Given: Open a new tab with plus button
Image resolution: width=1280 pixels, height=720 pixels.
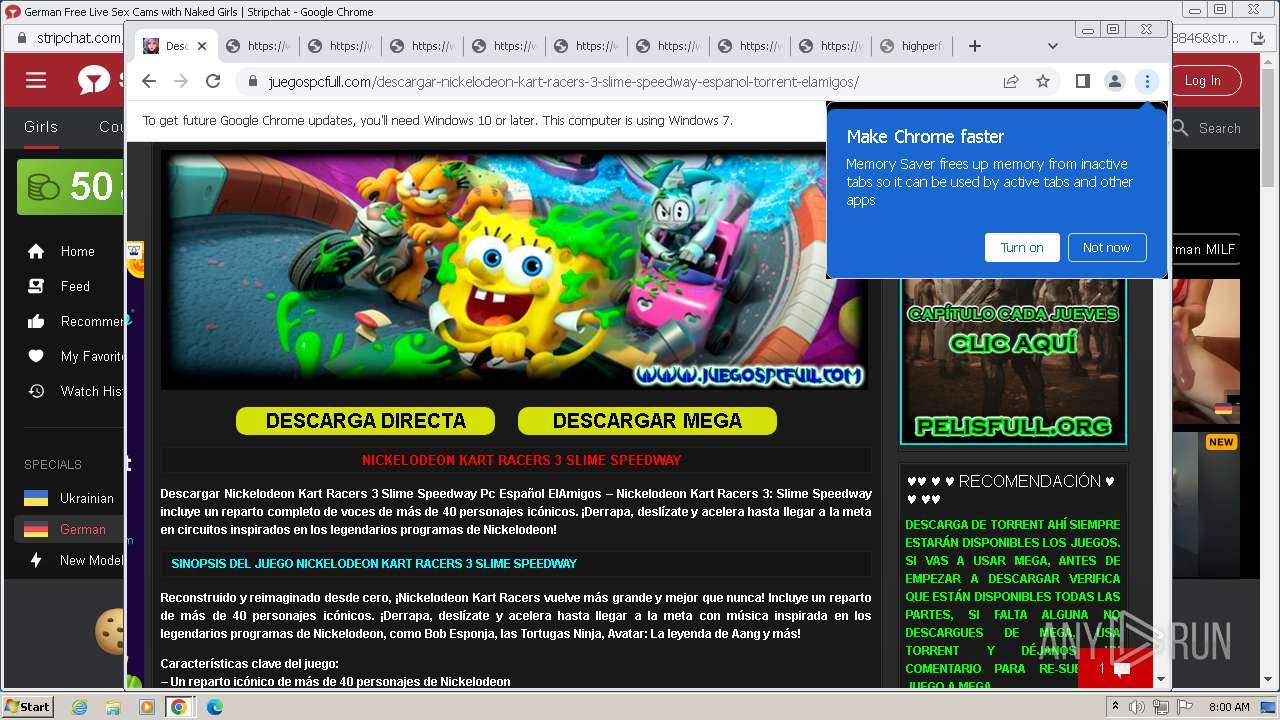Looking at the screenshot, I should [x=975, y=46].
